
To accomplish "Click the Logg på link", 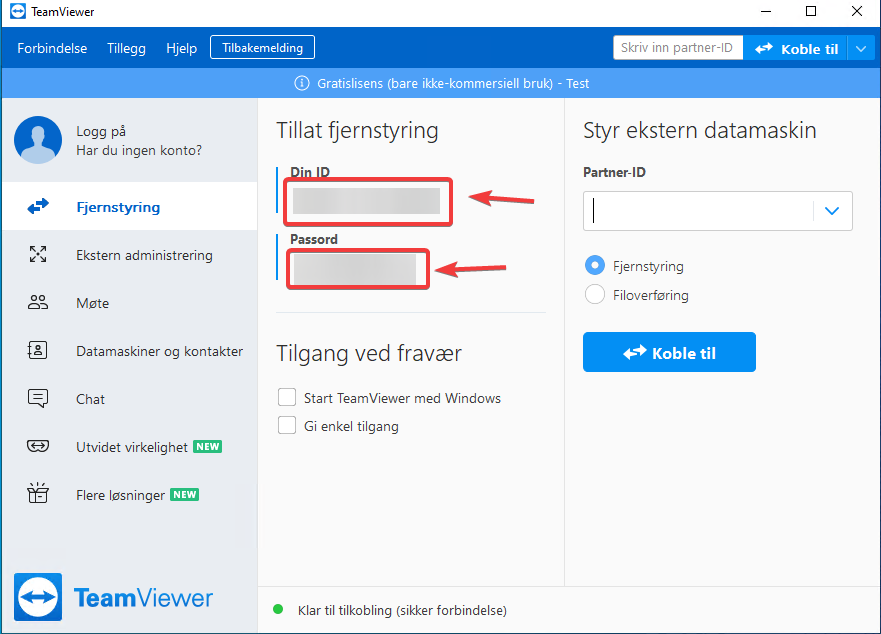I will pos(101,131).
